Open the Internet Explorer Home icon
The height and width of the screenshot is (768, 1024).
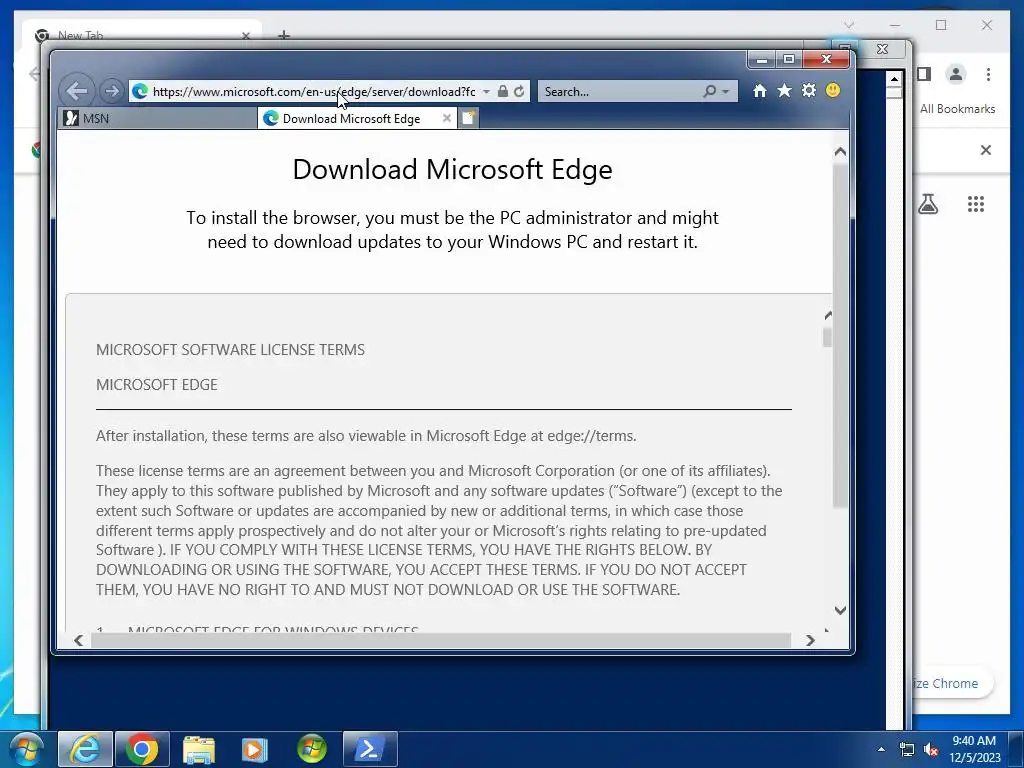[x=760, y=91]
